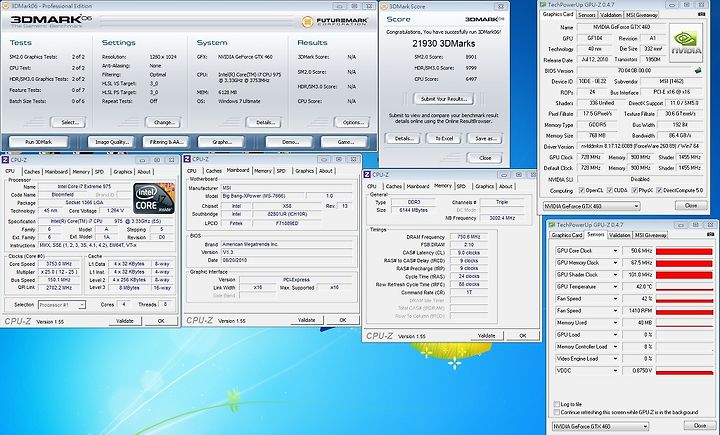Enable Log to file in GPU-Z Sensors

[x=557, y=404]
